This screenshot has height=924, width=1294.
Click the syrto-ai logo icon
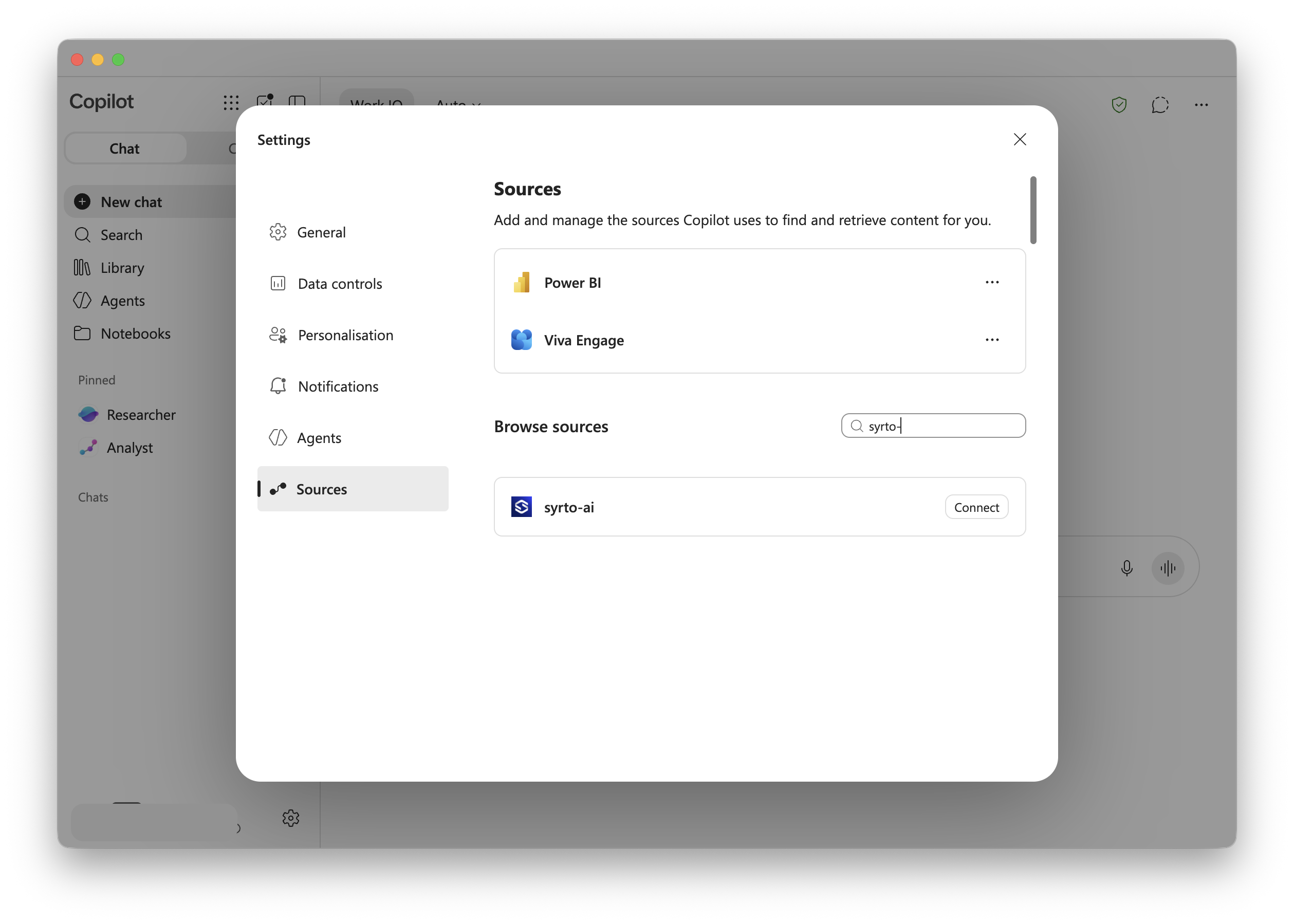pos(521,506)
